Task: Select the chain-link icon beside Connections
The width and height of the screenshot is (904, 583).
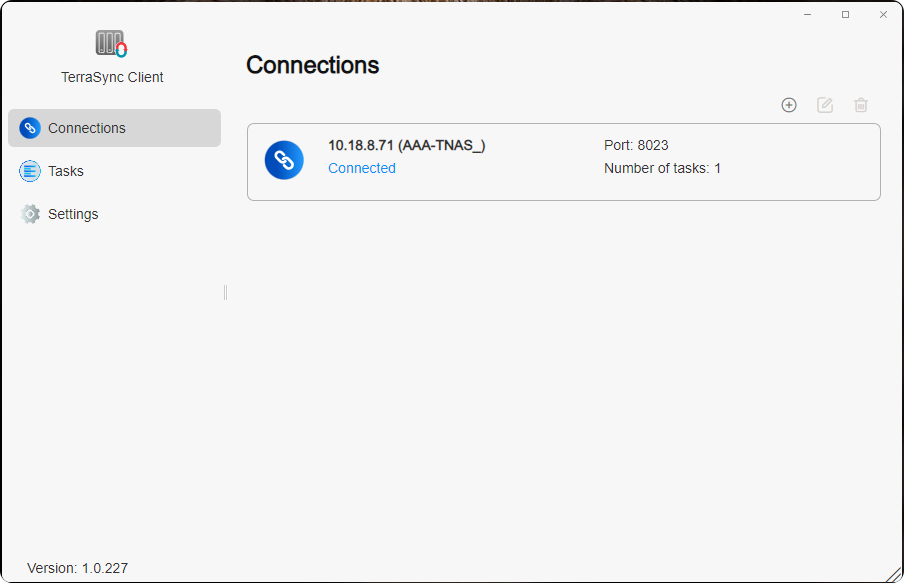Action: point(30,128)
